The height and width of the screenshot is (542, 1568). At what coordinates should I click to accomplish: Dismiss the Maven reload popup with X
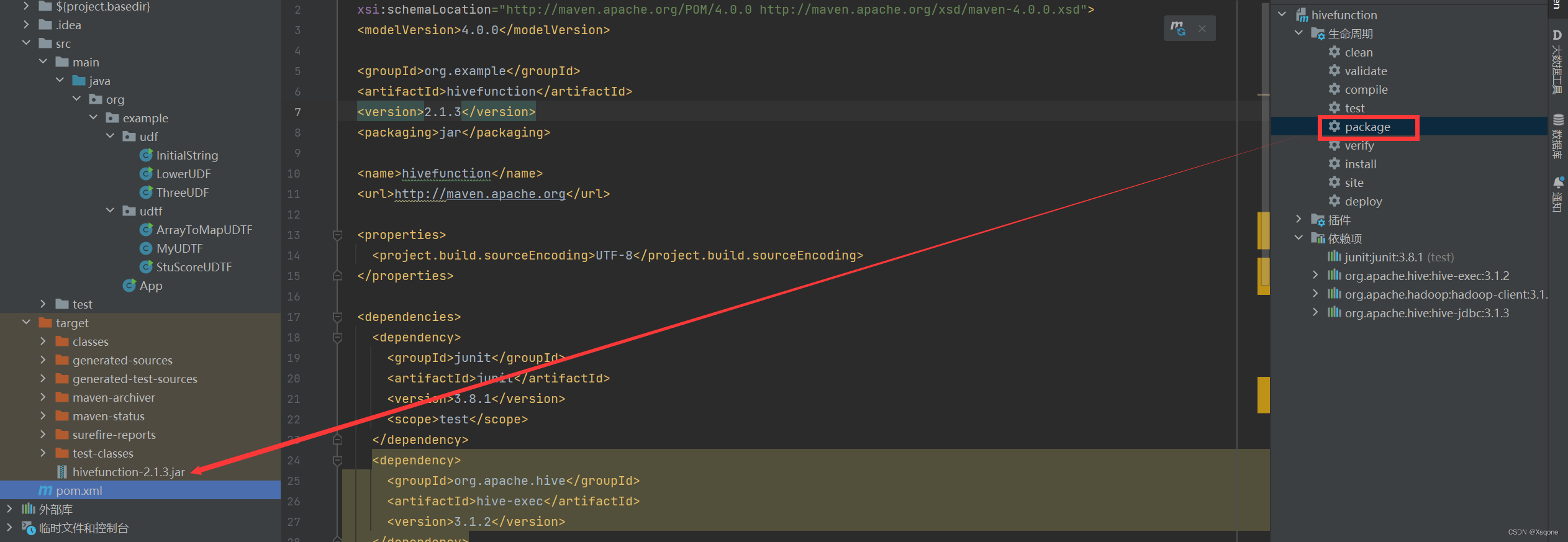pyautogui.click(x=1202, y=29)
